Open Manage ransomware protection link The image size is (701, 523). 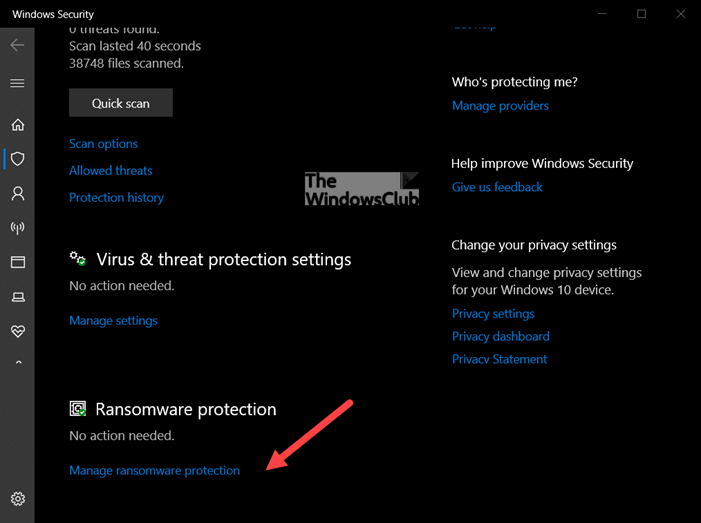(154, 471)
